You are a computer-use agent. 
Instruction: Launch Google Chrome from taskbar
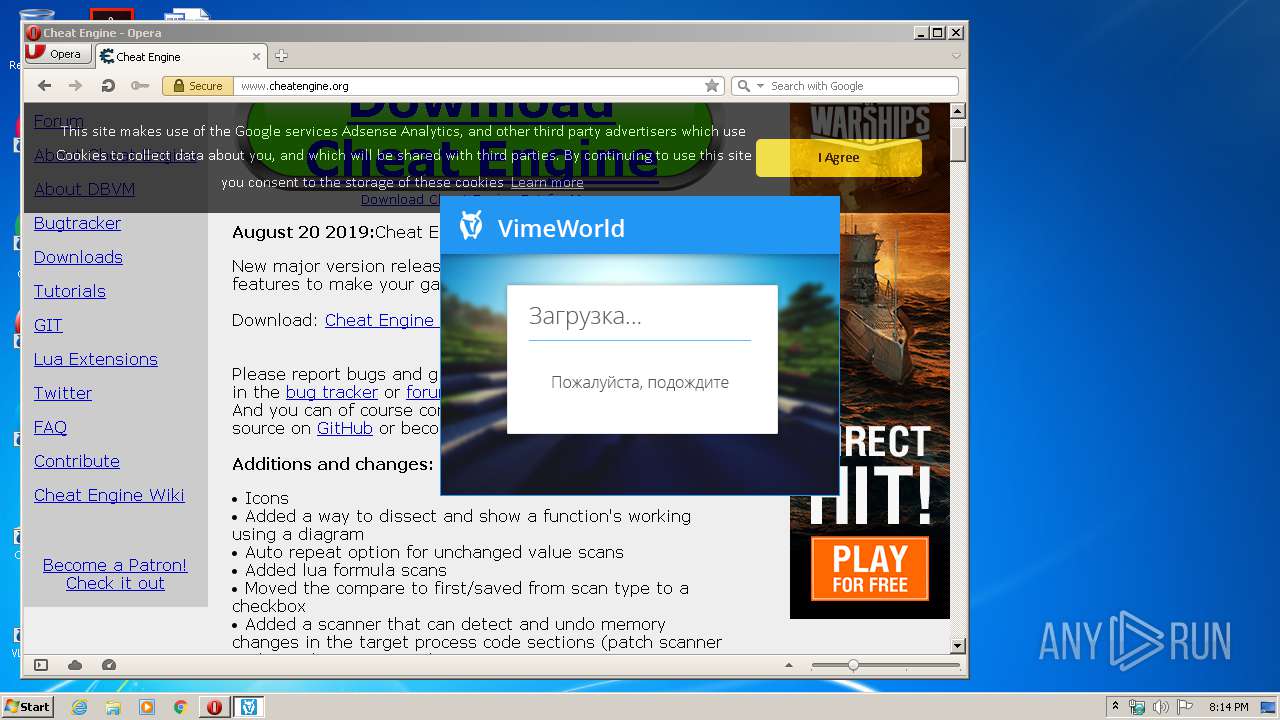tap(180, 707)
